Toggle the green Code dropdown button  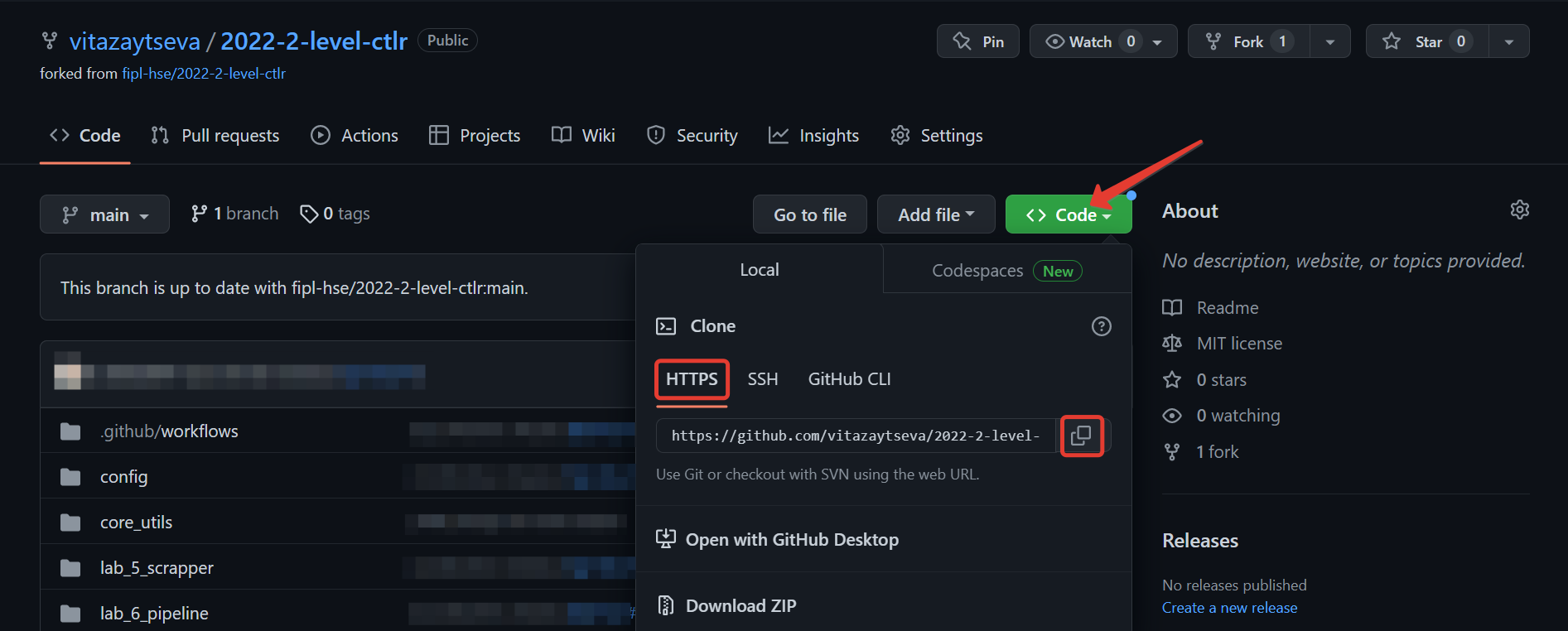coord(1069,214)
